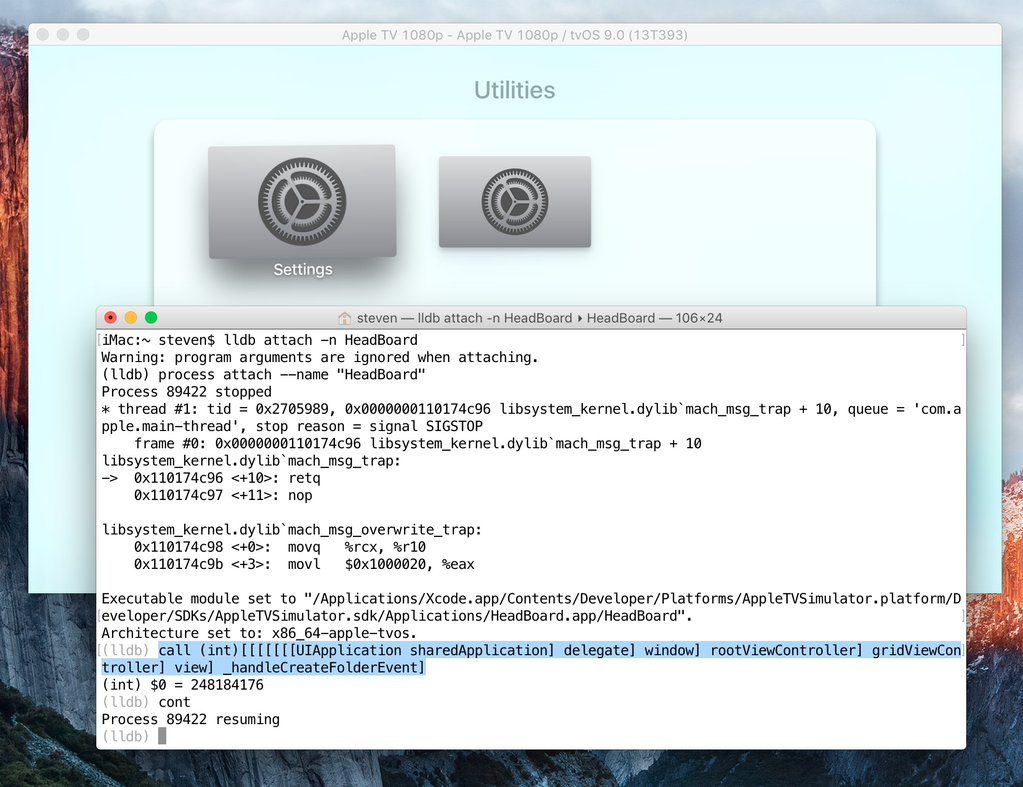Screen dimensions: 1023x787
Task: Click the 'mach_msg_overwrite_trap:' label line
Action: tap(292, 530)
